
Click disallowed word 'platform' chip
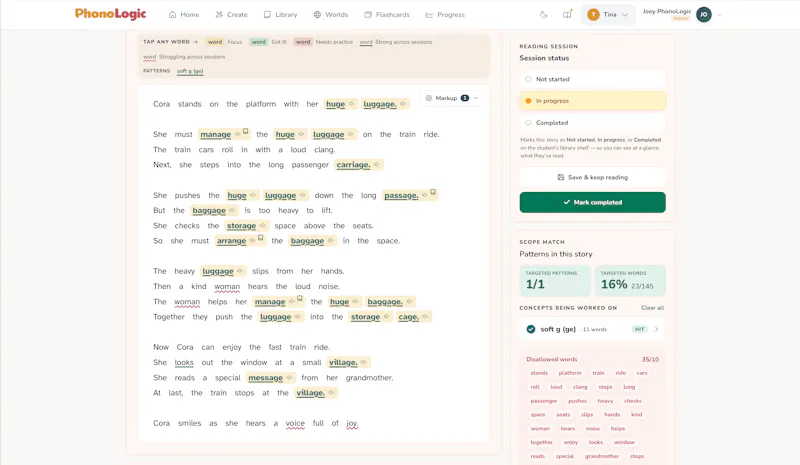[570, 373]
